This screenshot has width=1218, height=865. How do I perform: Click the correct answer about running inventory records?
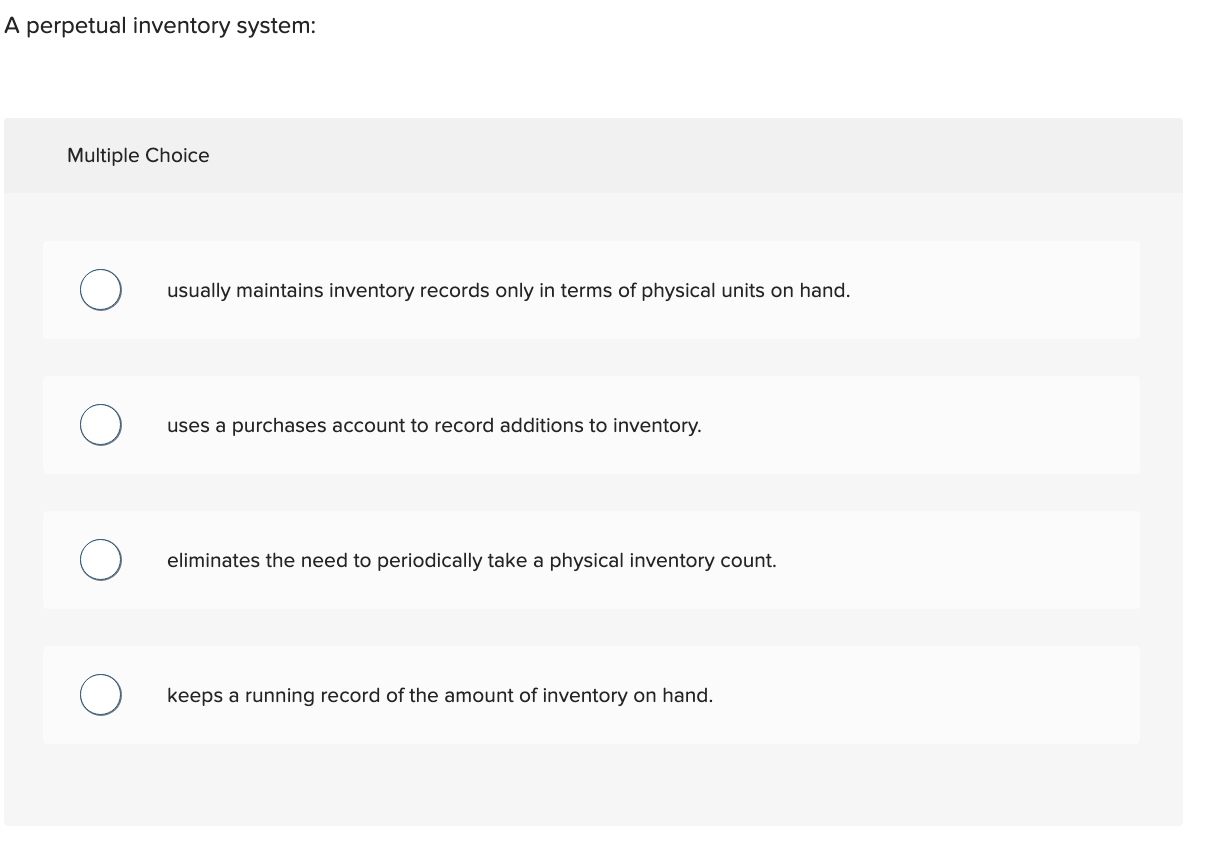pyautogui.click(x=440, y=696)
